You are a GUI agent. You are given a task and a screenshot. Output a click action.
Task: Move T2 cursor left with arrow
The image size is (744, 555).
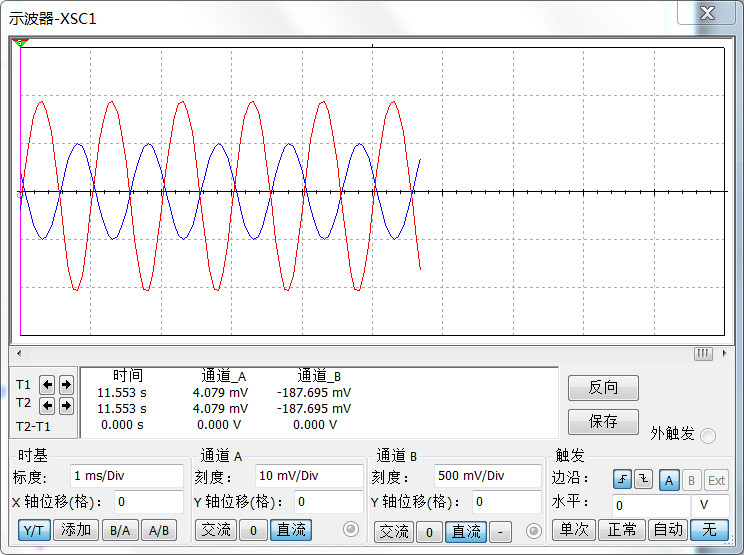click(49, 405)
